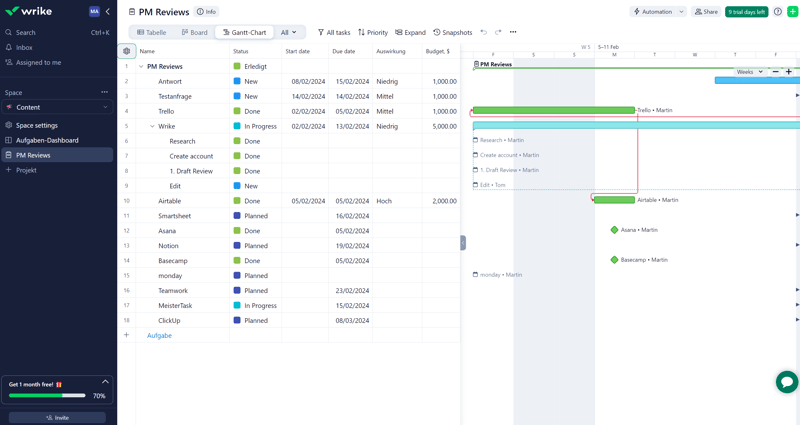The width and height of the screenshot is (800, 425).
Task: Click the table panel collapse handle
Action: click(x=463, y=243)
